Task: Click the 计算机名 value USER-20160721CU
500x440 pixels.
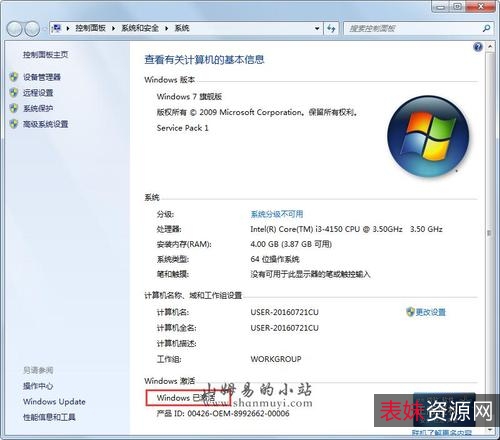Action: coord(285,312)
